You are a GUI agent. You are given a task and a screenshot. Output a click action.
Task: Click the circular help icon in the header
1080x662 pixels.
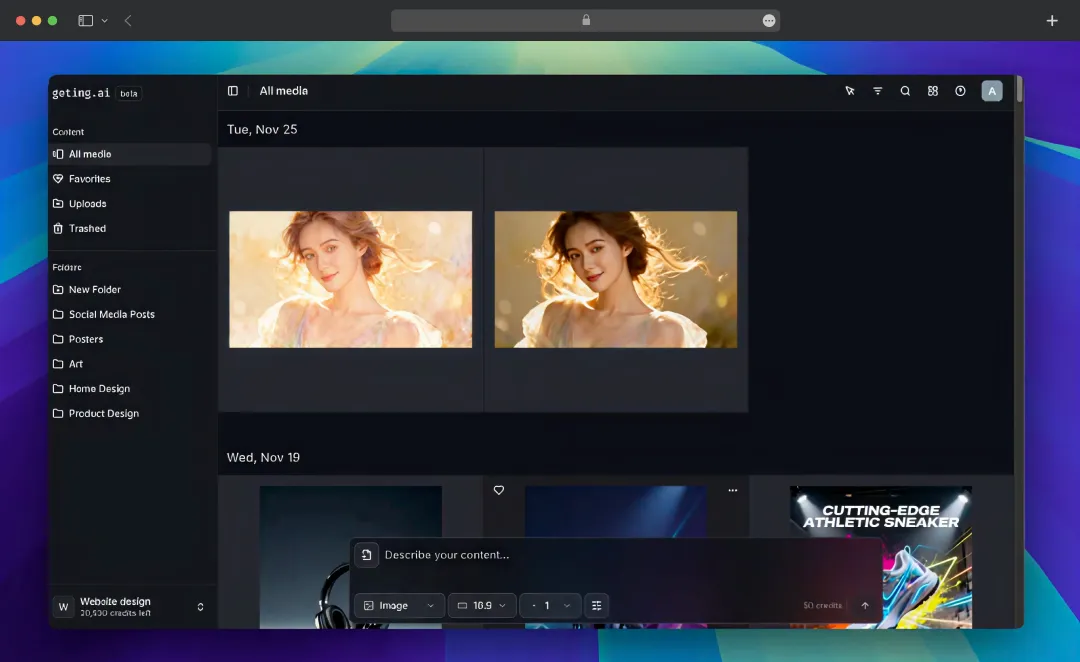pyautogui.click(x=960, y=91)
